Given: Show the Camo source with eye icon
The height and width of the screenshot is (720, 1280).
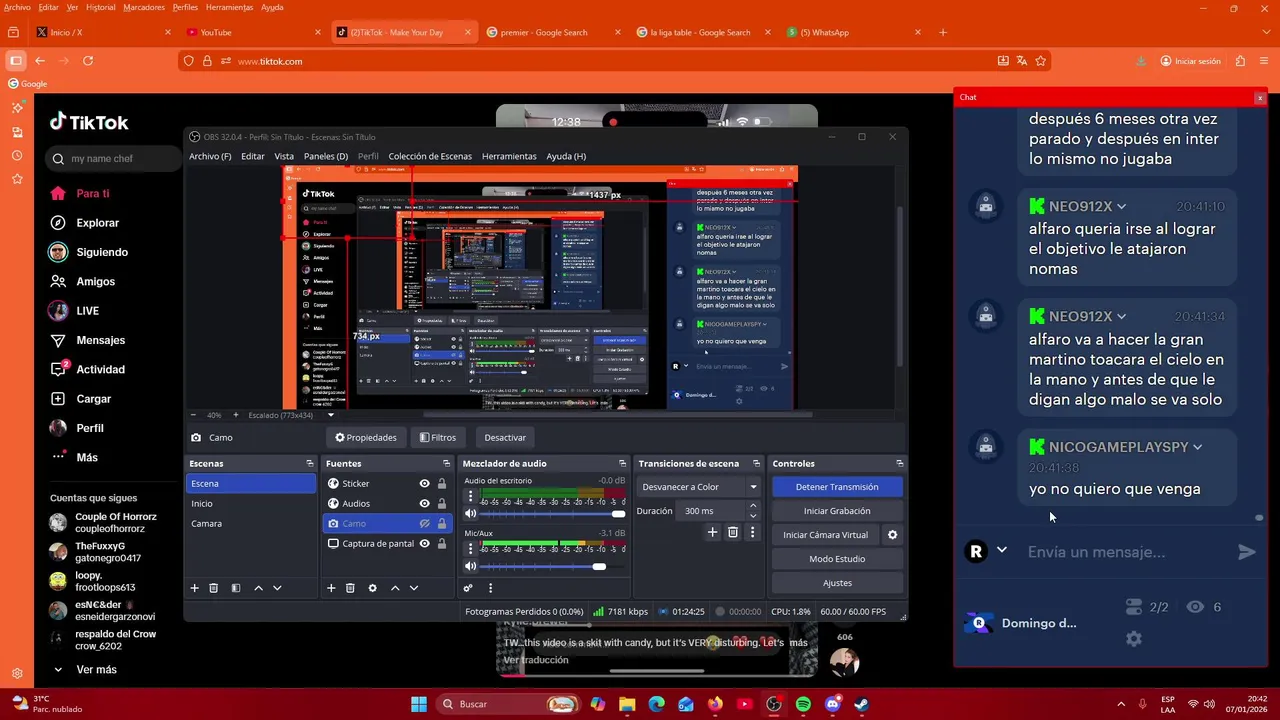Looking at the screenshot, I should pyautogui.click(x=425, y=523).
